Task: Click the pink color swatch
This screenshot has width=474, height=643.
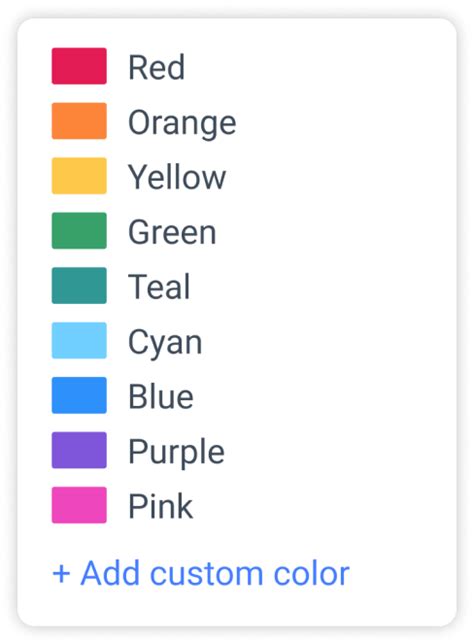Action: (79, 505)
